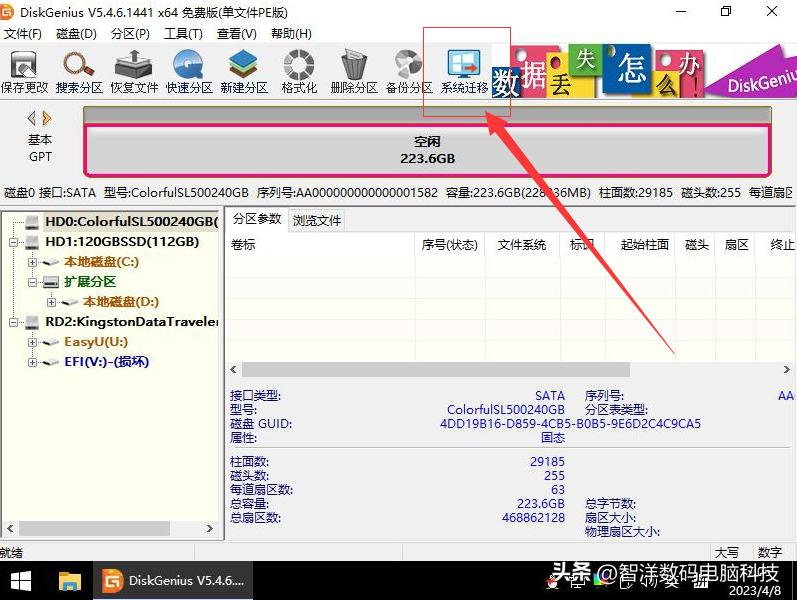
Task: Select EasyU(U:) partition
Action: 96,342
